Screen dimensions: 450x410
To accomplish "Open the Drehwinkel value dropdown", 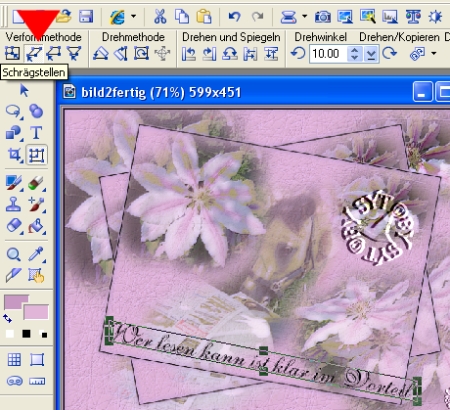I will [371, 54].
